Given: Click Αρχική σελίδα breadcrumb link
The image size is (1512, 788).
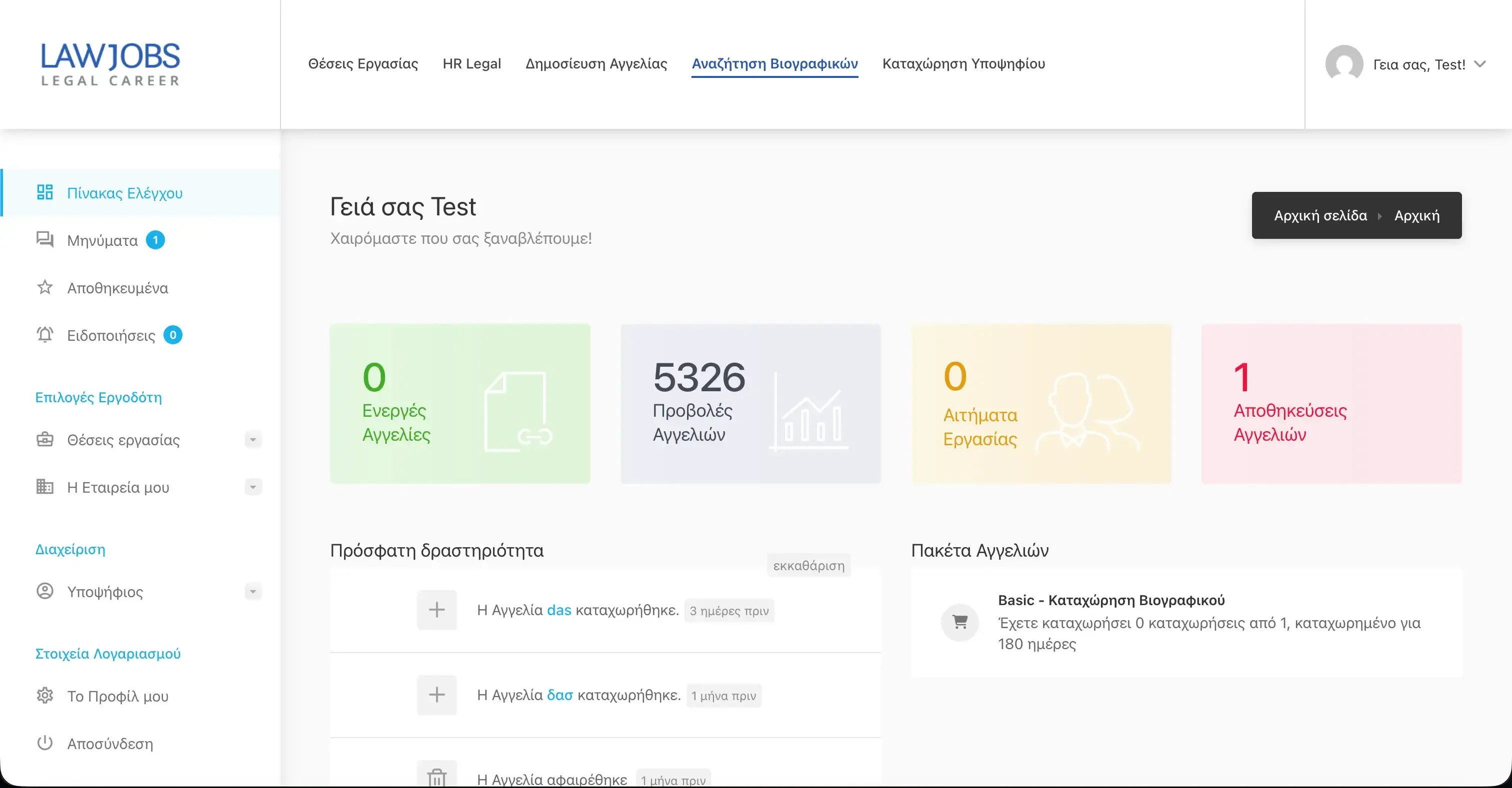Looking at the screenshot, I should pyautogui.click(x=1320, y=215).
